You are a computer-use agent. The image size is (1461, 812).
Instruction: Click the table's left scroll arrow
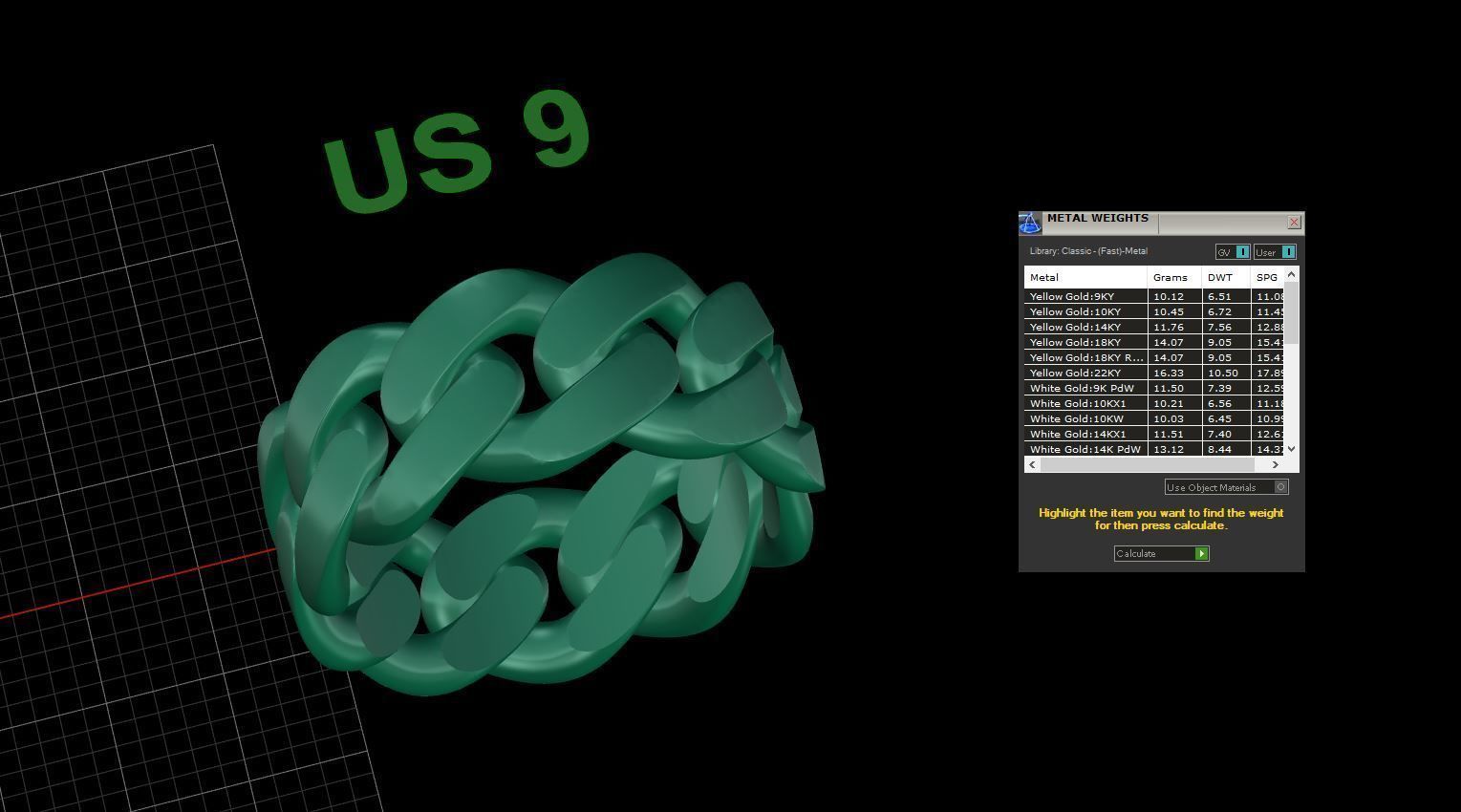point(1032,464)
